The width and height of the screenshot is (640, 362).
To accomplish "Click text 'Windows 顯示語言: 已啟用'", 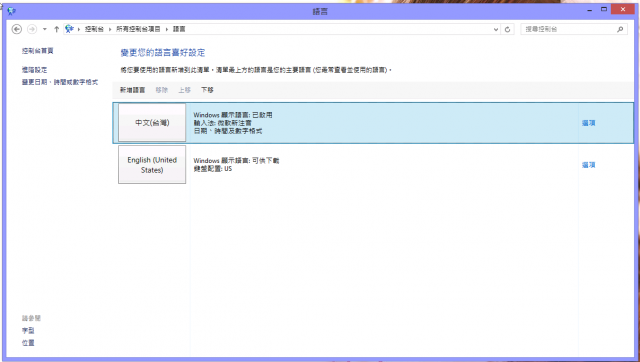I will pyautogui.click(x=233, y=115).
